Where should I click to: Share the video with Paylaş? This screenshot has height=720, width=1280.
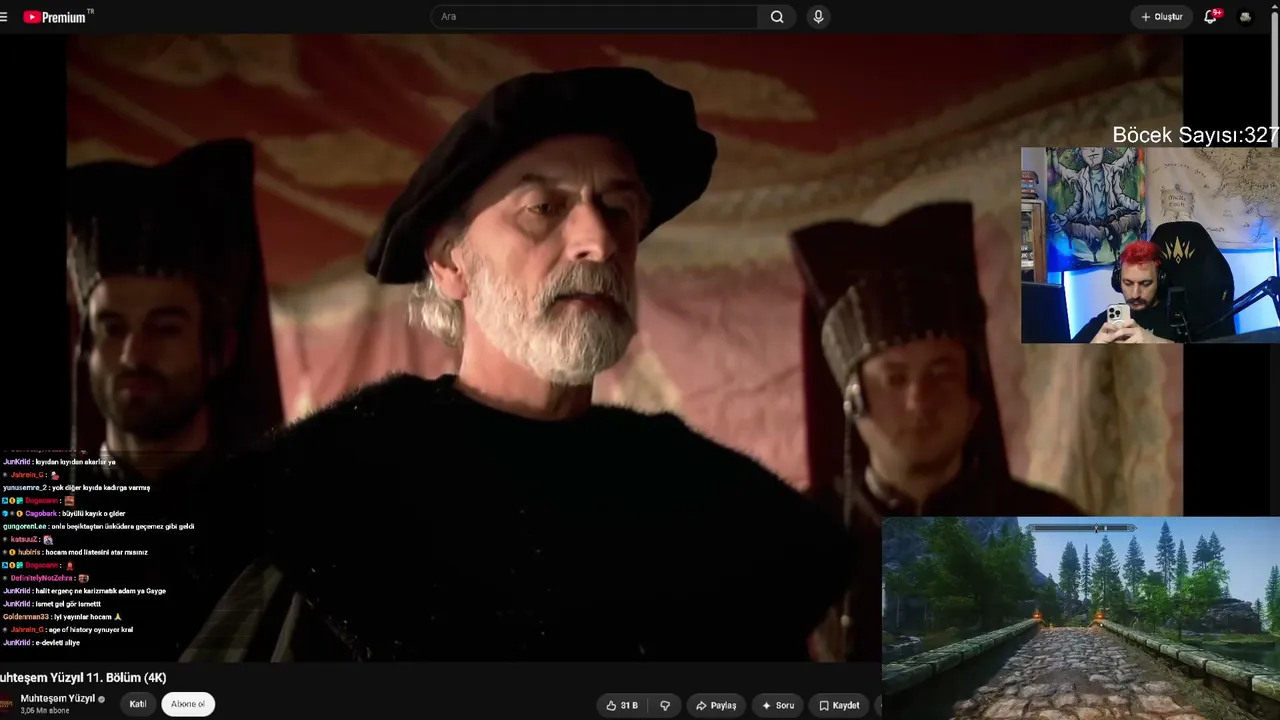pyautogui.click(x=716, y=705)
